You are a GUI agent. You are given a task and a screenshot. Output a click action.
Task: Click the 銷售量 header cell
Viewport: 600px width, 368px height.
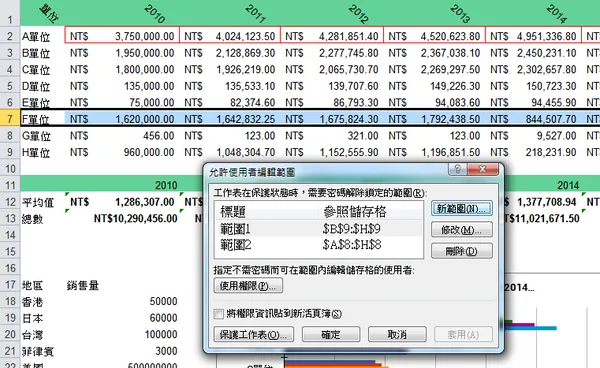(122, 285)
